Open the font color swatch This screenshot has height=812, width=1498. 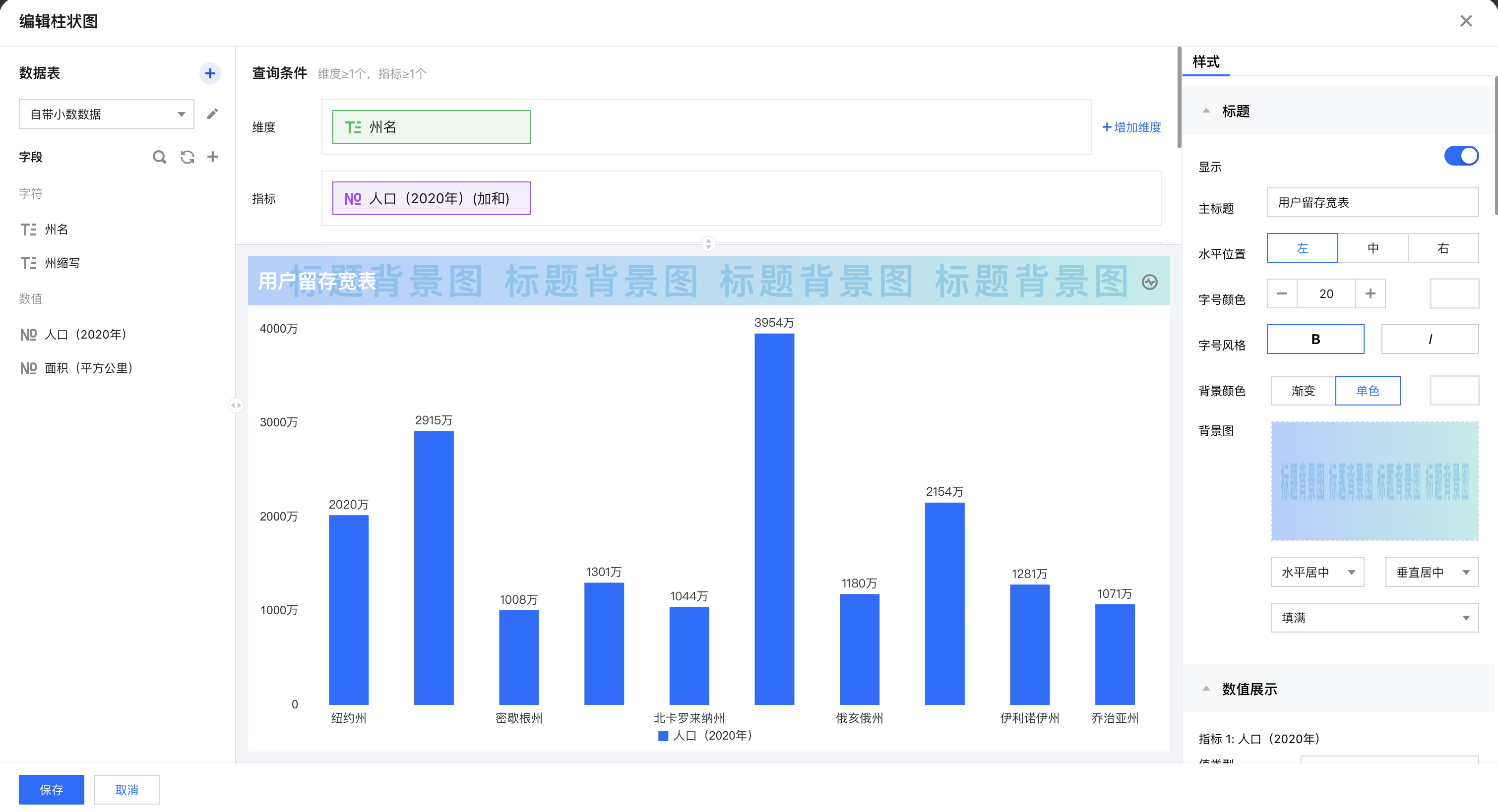[1454, 293]
